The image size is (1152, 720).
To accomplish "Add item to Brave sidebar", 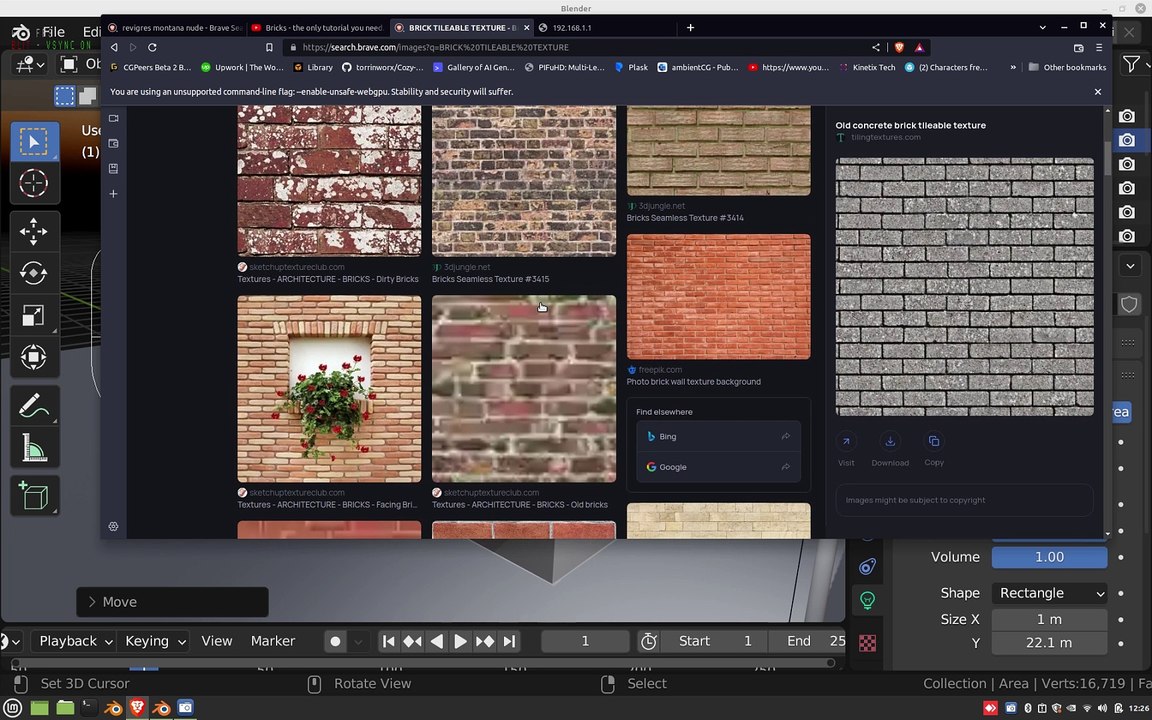I will click(113, 194).
